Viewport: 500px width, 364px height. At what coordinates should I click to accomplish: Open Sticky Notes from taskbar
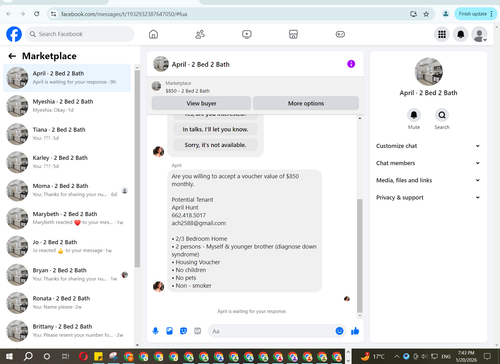click(x=98, y=356)
